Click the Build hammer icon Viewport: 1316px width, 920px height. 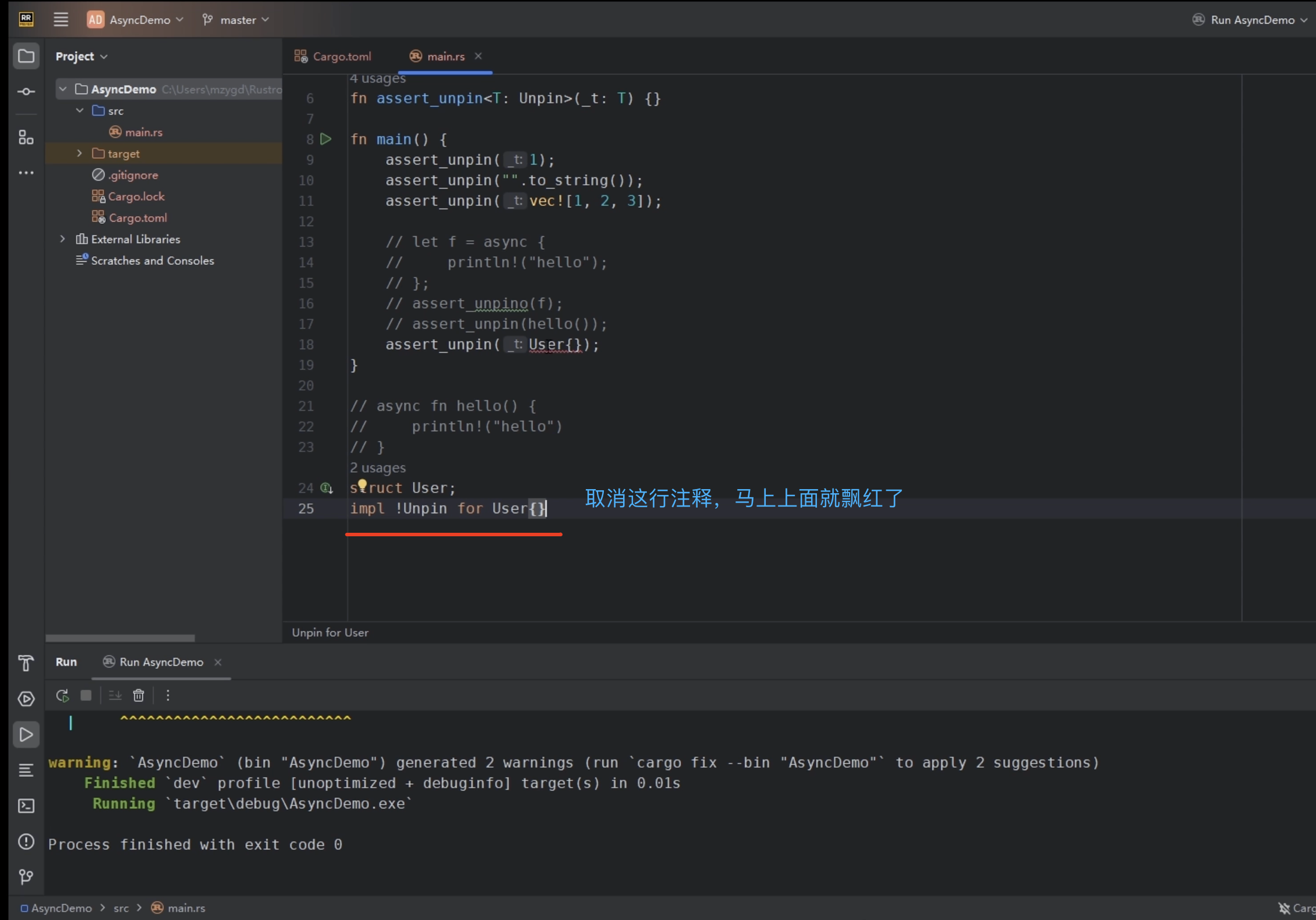tap(26, 663)
